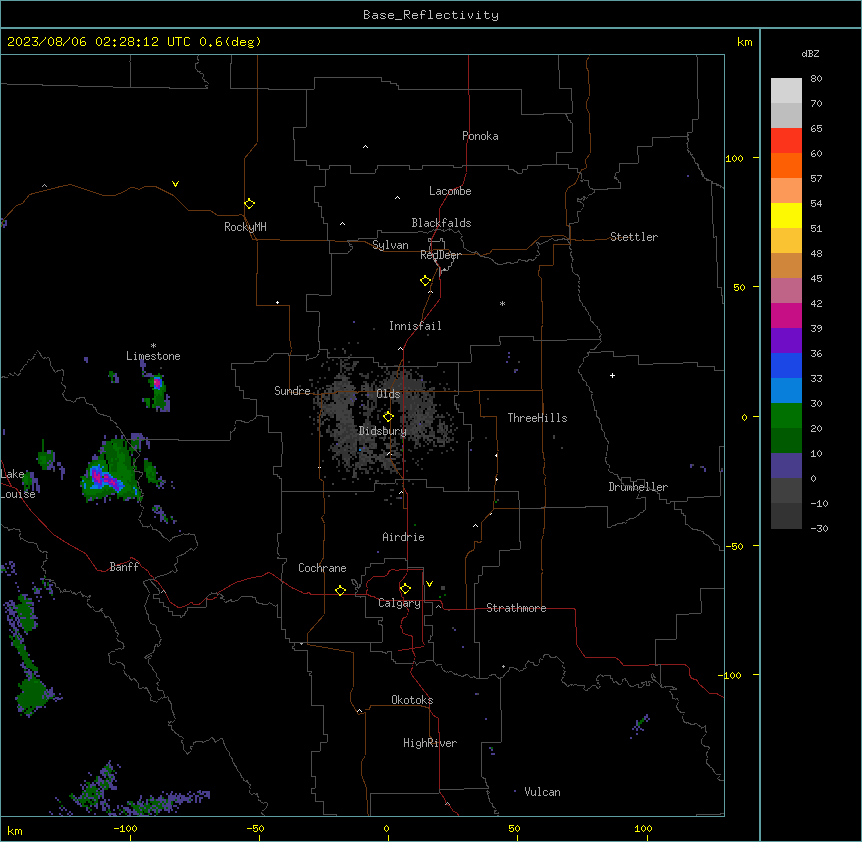
Task: Select the yellow diamond marker south of RedDeer
Action: (425, 281)
